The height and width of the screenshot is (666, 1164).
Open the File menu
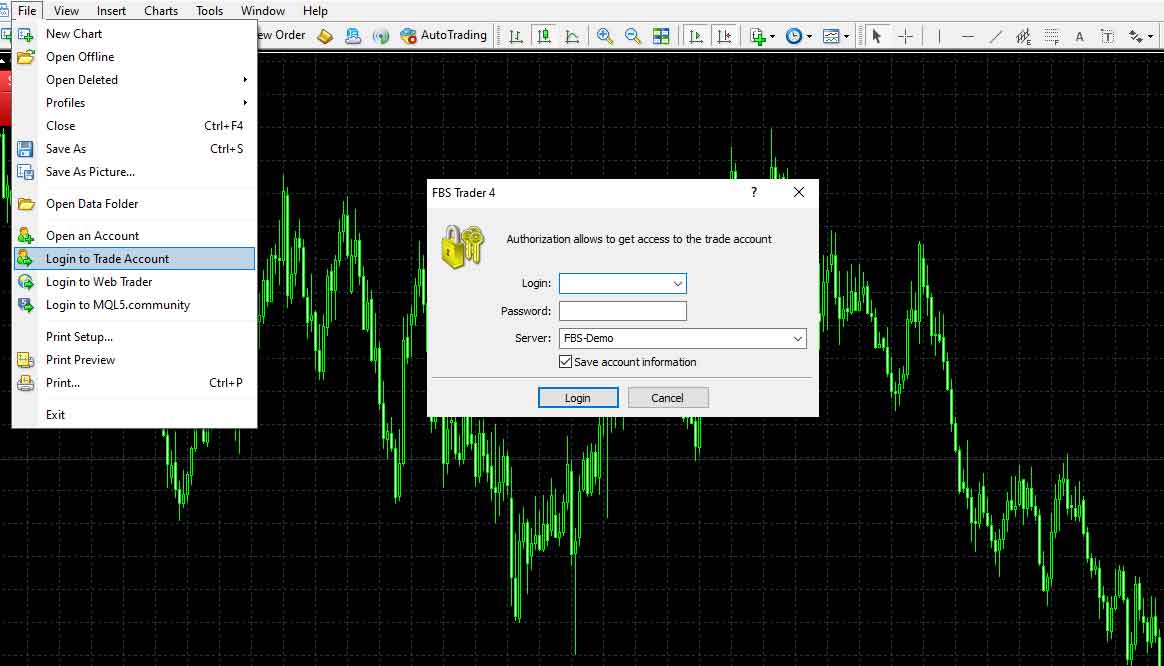27,10
